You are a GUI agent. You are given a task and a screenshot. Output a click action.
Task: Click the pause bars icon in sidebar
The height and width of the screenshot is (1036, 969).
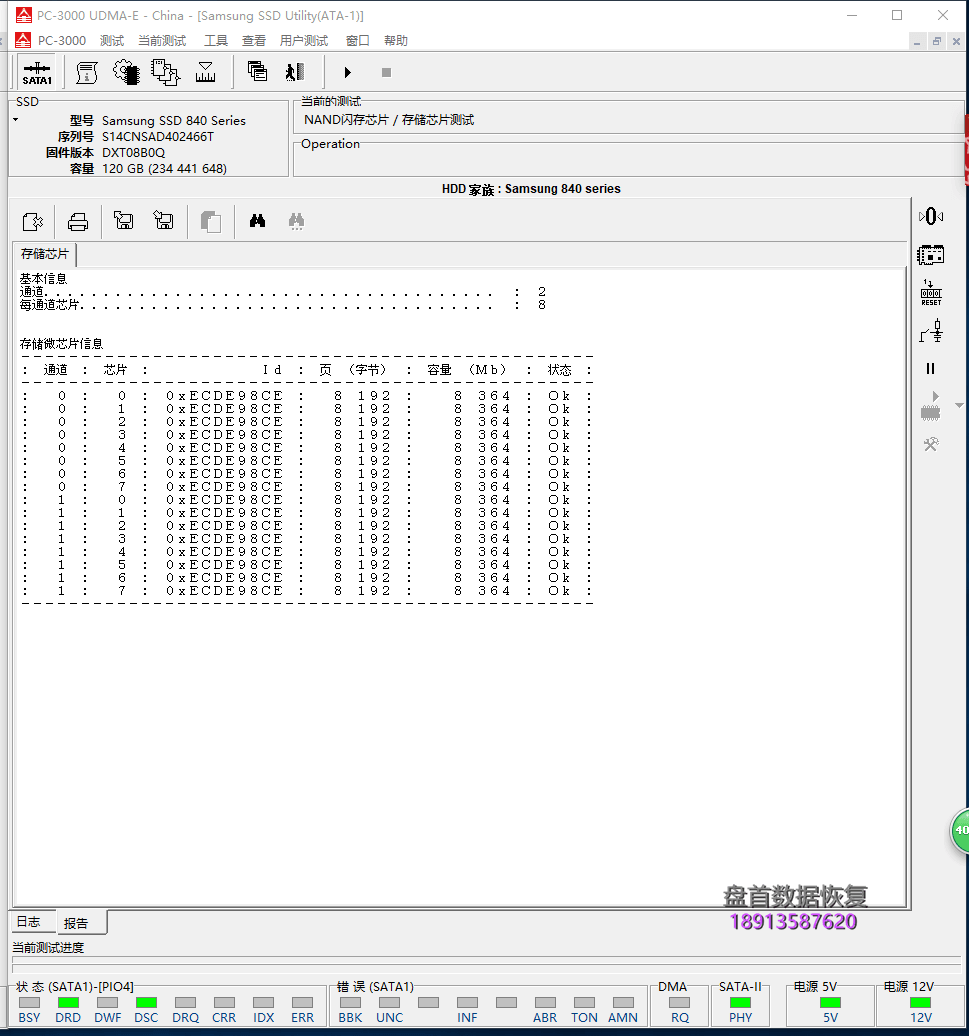[x=931, y=369]
